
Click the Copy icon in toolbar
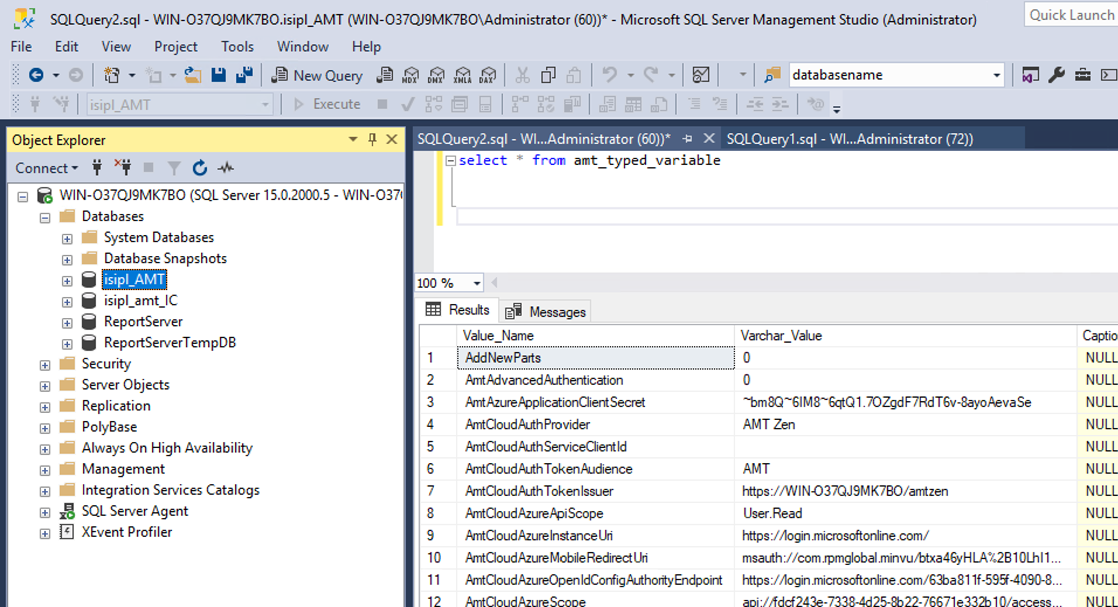point(548,75)
